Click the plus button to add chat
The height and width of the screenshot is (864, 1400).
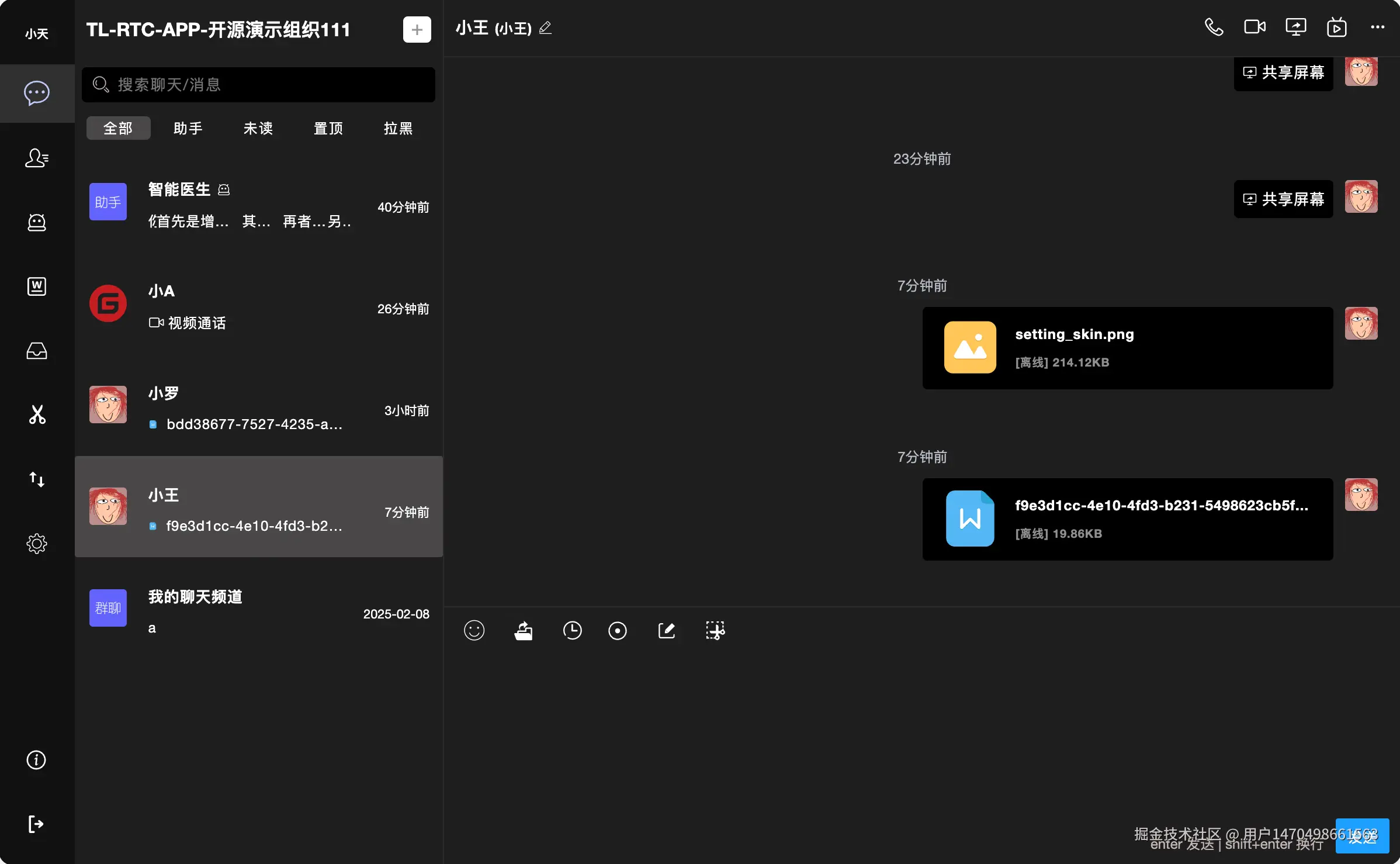(x=417, y=30)
